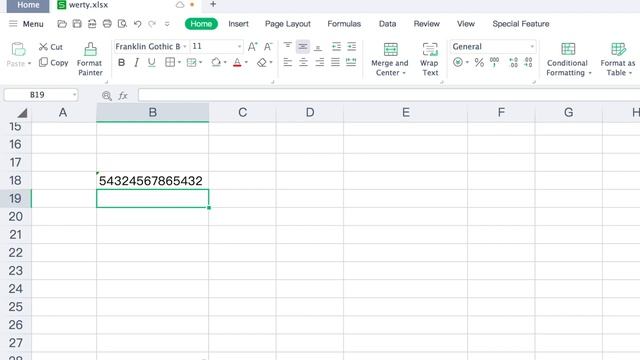Justify the cell text
The height and width of the screenshot is (360, 640).
click(x=335, y=62)
